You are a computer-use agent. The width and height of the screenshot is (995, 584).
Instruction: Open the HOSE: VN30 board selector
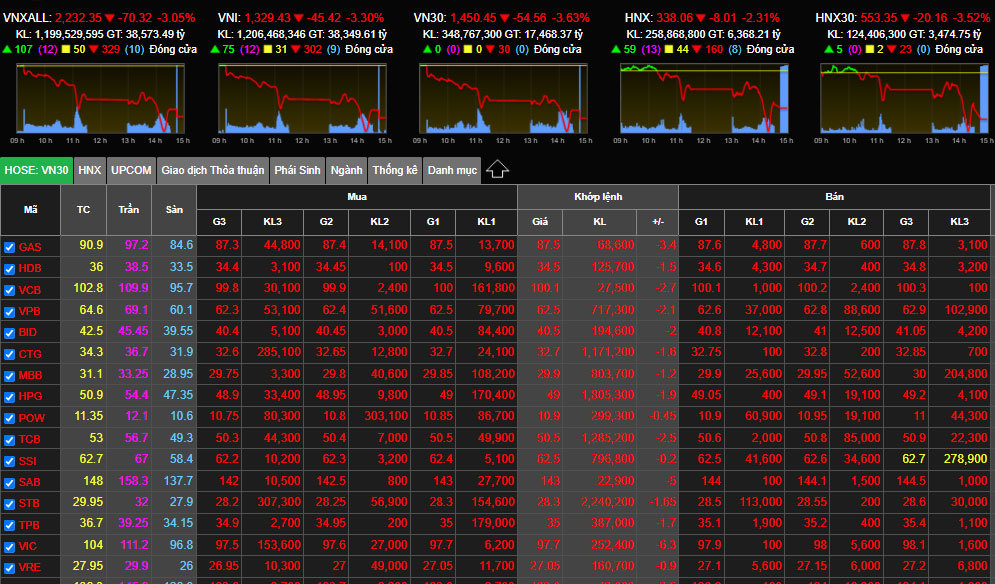pyautogui.click(x=36, y=170)
